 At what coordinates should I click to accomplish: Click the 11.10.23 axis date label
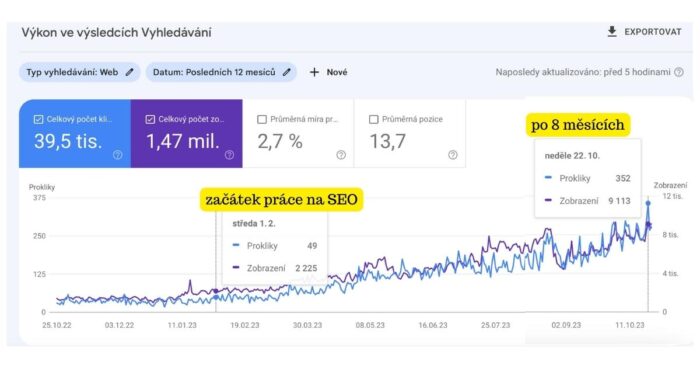tap(629, 325)
